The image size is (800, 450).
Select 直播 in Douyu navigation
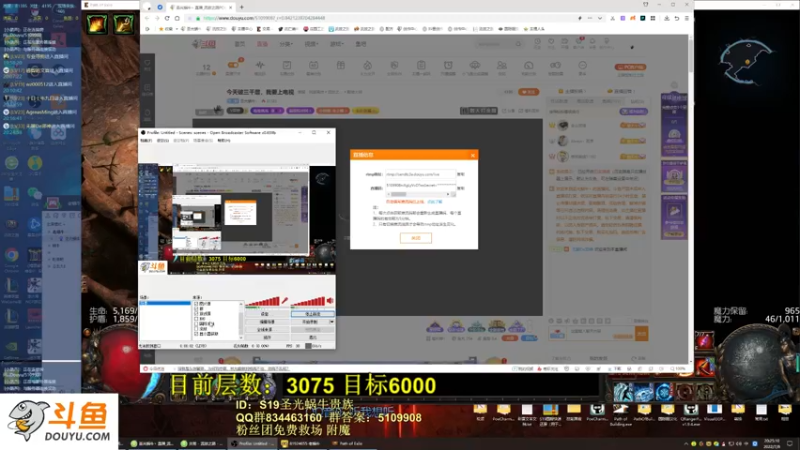[x=262, y=44]
